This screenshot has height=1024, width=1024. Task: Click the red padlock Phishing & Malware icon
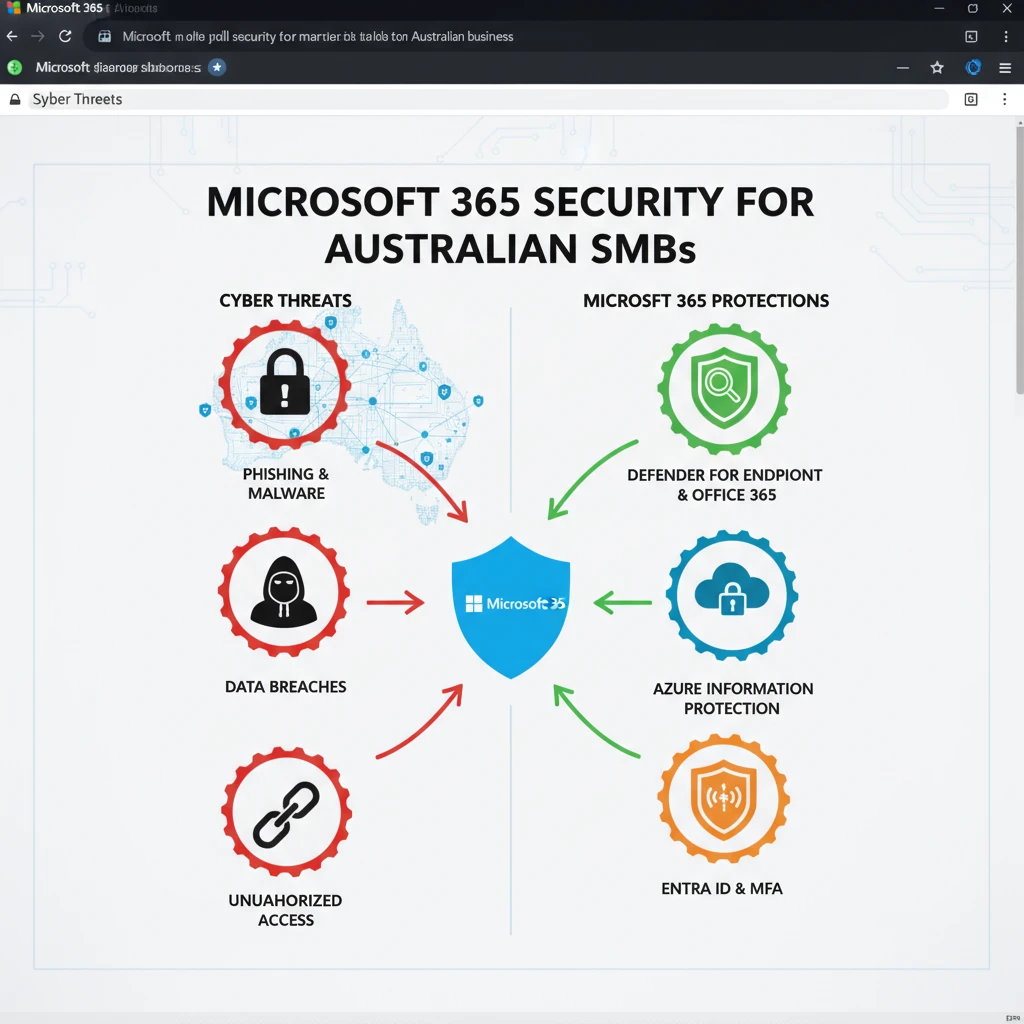tap(284, 385)
